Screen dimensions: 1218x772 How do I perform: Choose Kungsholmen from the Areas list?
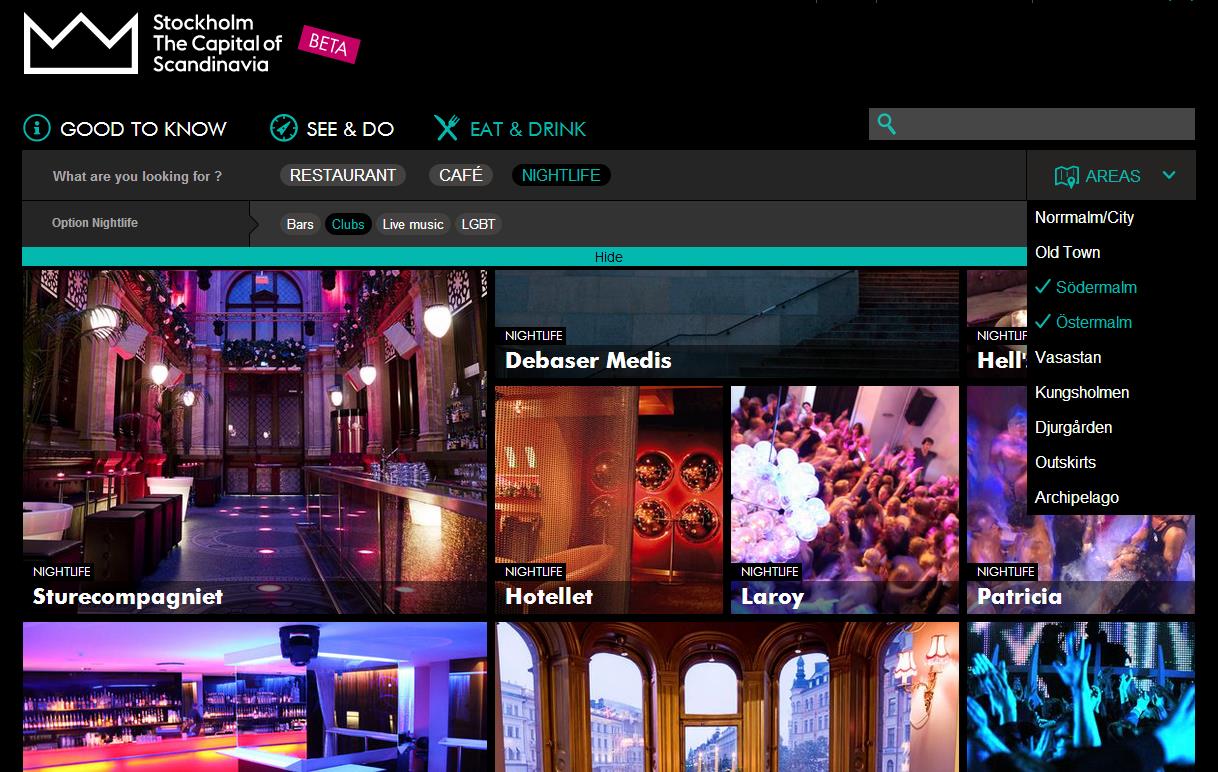coord(1082,392)
